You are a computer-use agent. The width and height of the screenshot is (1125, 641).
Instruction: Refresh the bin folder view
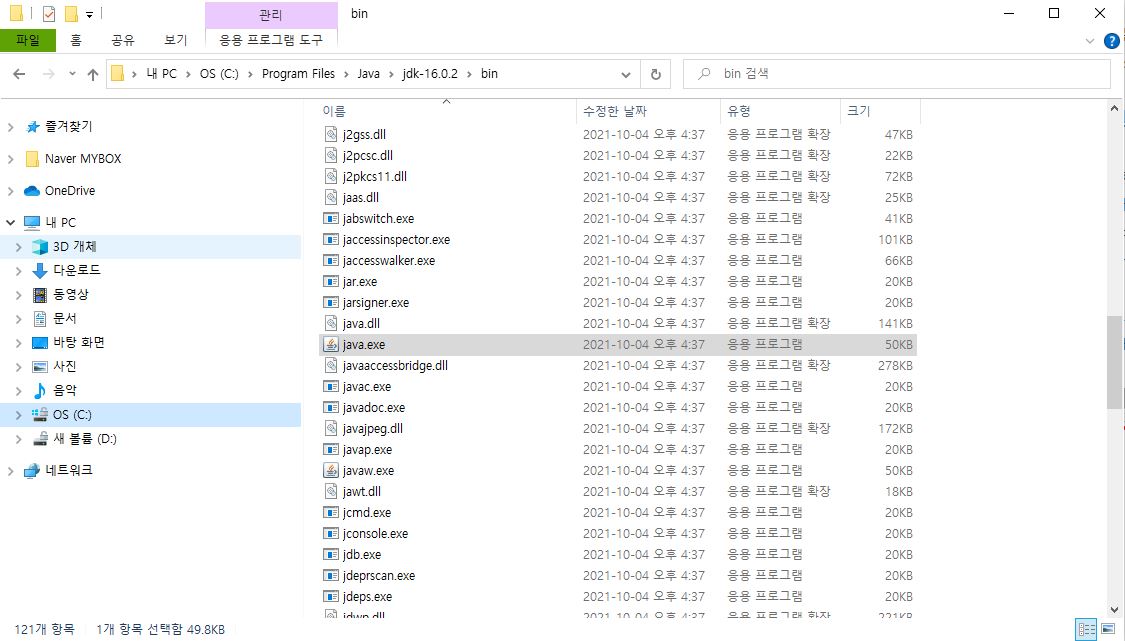tap(655, 74)
